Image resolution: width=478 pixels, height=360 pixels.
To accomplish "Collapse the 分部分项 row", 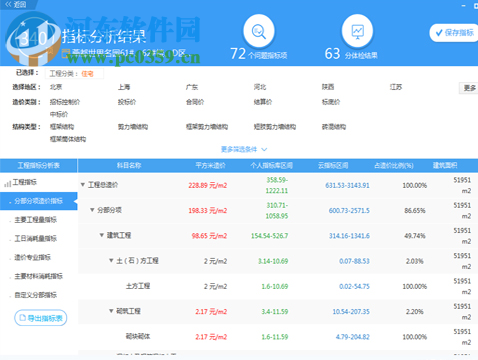I will [x=92, y=210].
